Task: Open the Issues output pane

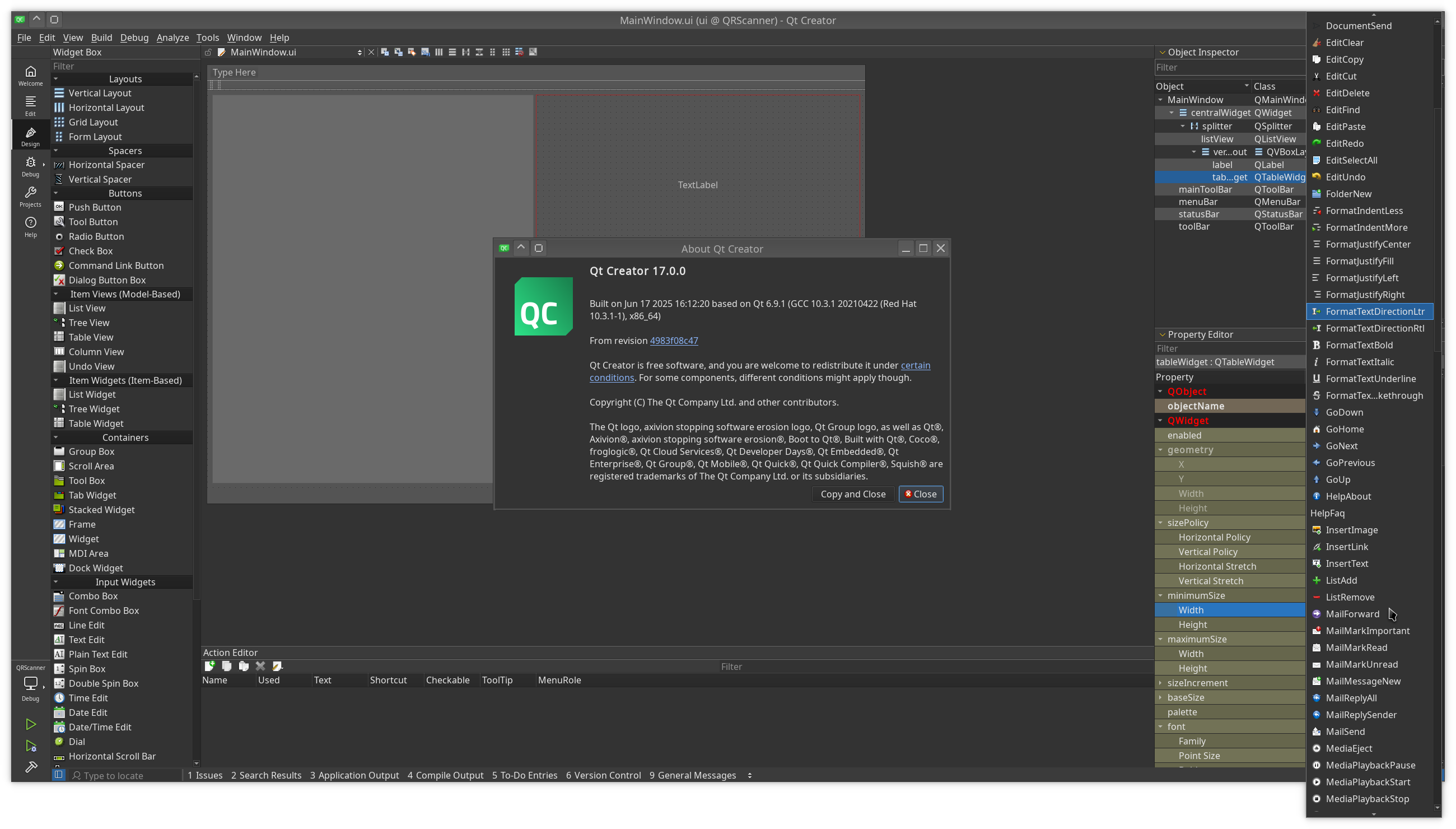Action: click(x=205, y=775)
